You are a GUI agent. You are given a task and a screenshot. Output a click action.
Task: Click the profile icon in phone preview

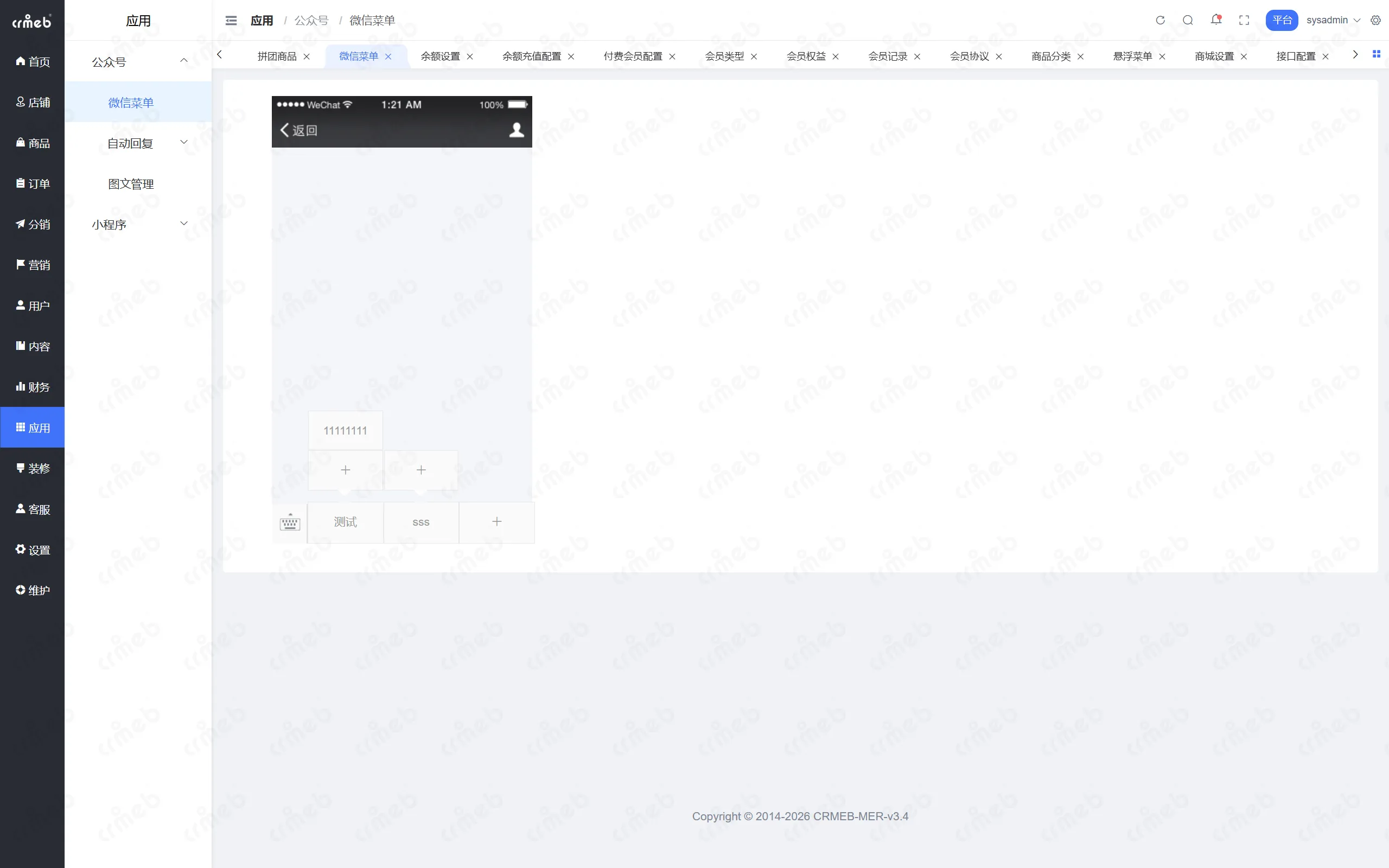[517, 130]
